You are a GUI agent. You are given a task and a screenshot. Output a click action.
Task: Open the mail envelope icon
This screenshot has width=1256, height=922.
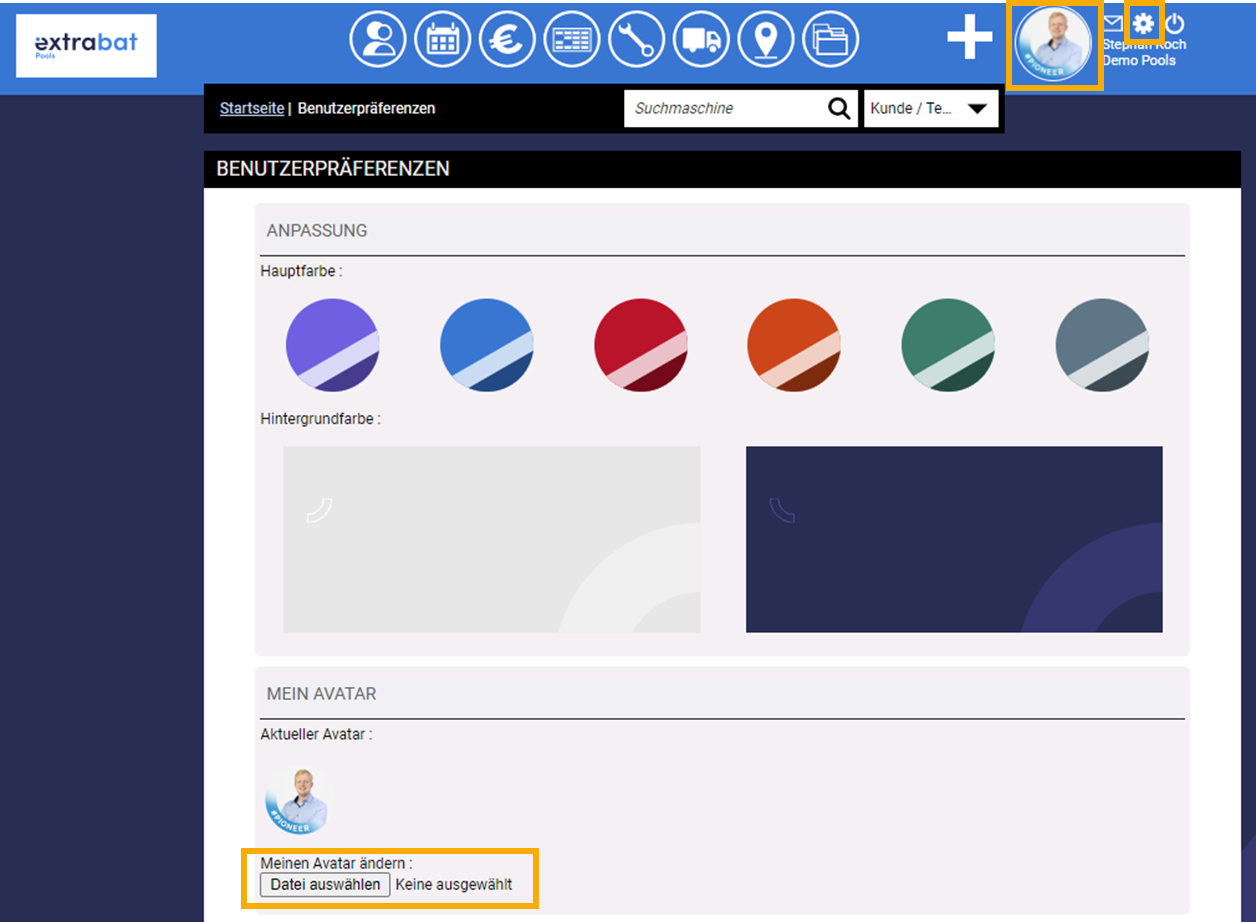[x=1113, y=24]
